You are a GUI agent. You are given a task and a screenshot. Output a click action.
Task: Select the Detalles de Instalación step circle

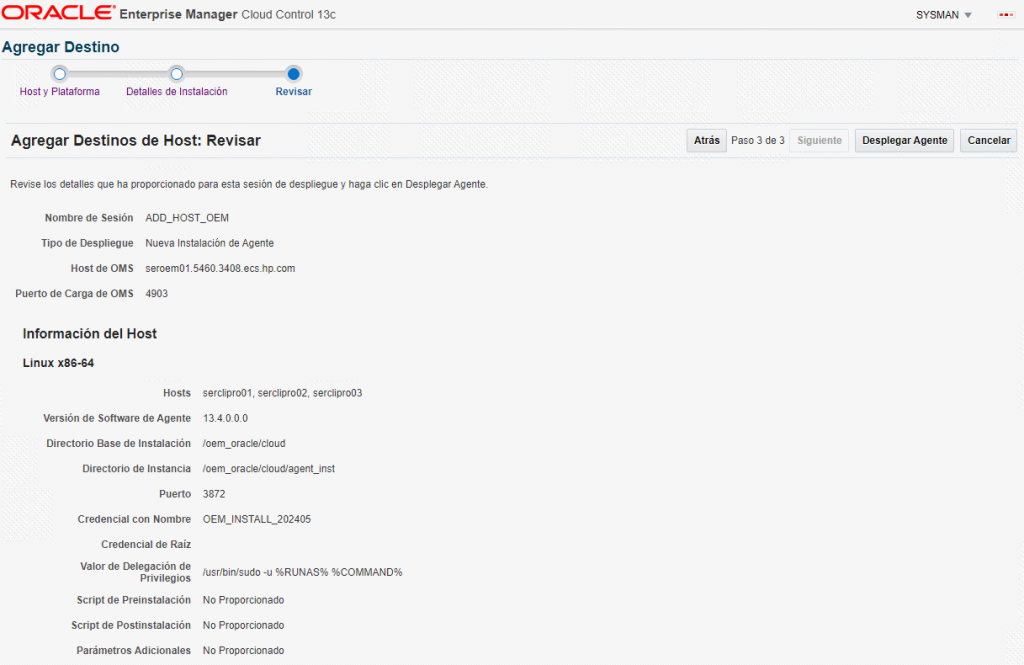pos(176,73)
